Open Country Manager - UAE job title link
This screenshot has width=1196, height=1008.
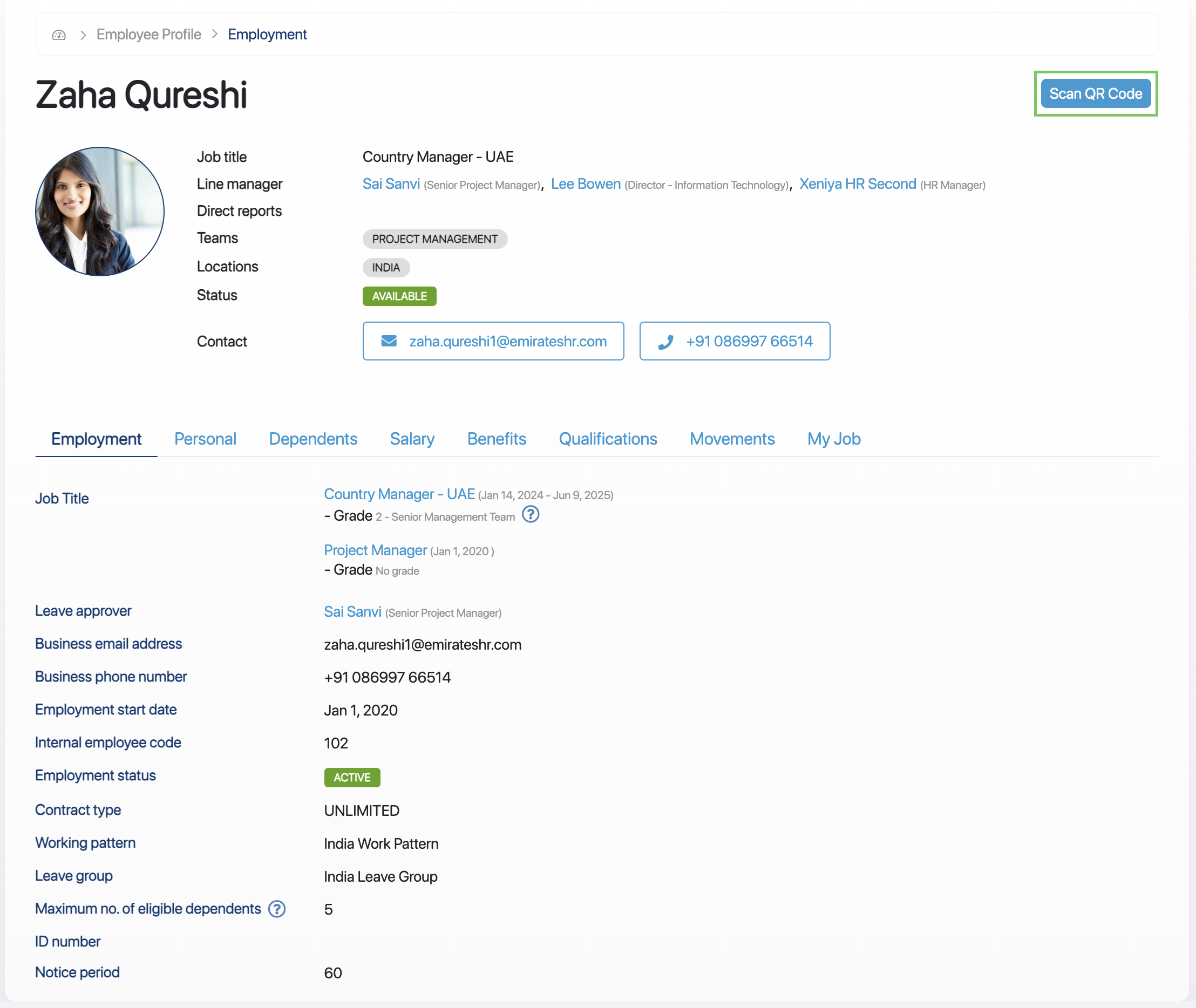coord(399,494)
